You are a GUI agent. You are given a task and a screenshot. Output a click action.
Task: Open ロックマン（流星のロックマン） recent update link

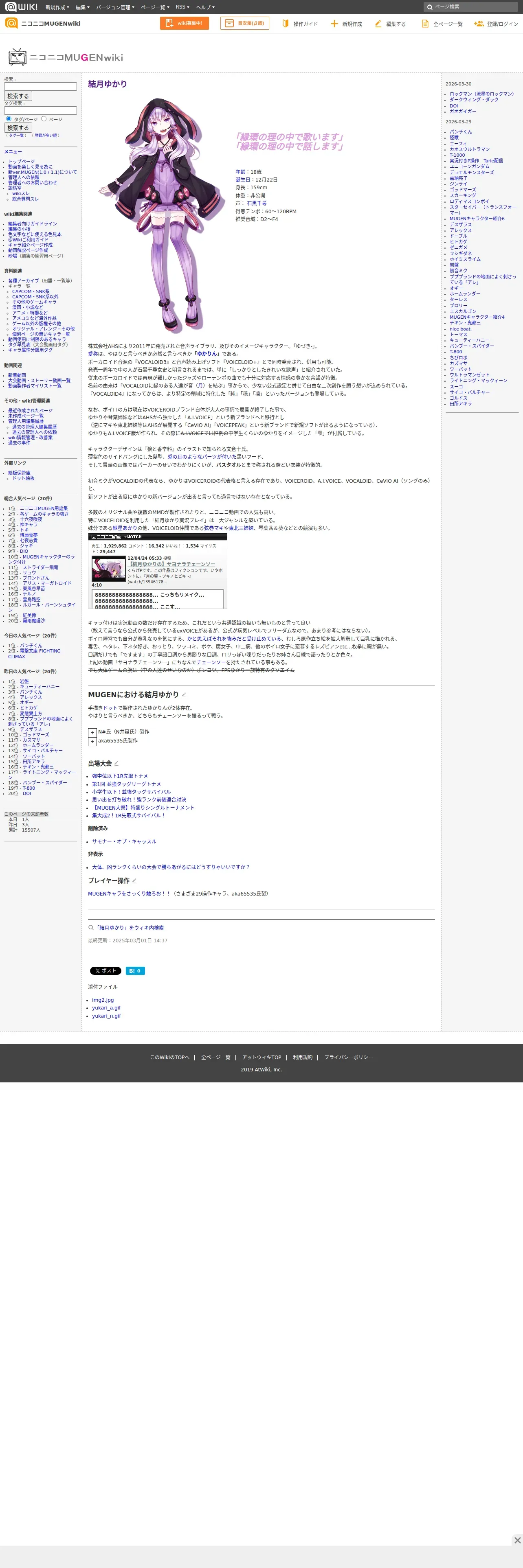coord(481,94)
